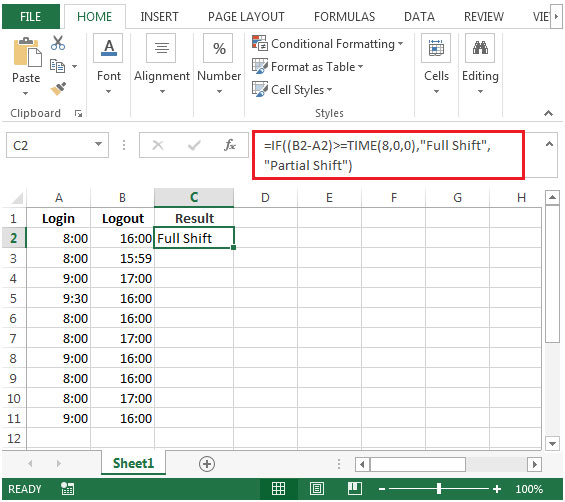The width and height of the screenshot is (565, 502).
Task: Select cell C3 under Result column
Action: click(194, 258)
